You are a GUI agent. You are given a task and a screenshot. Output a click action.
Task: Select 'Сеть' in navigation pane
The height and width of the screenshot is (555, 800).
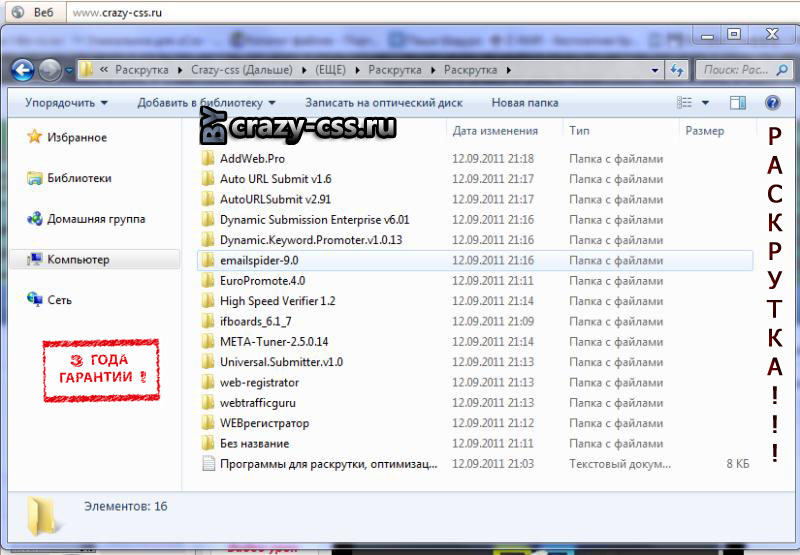tap(59, 300)
